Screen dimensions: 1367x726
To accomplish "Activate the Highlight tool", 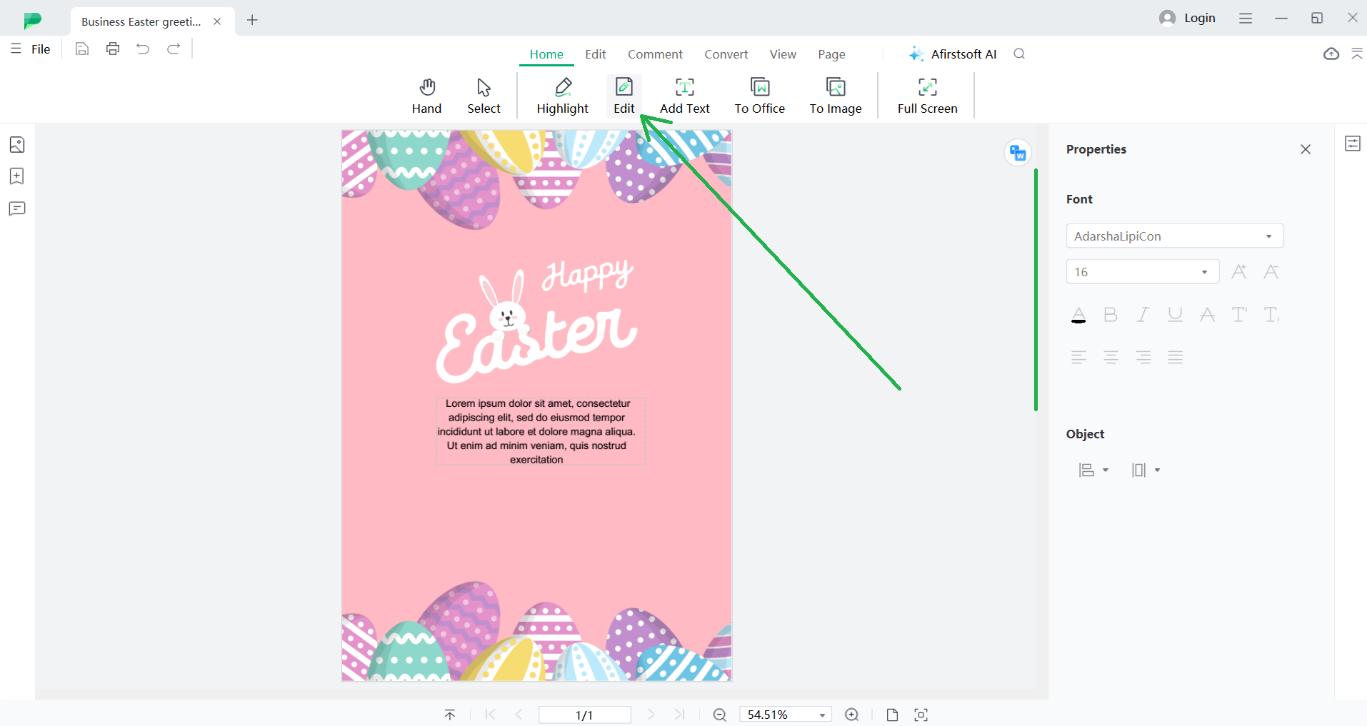I will pyautogui.click(x=562, y=96).
